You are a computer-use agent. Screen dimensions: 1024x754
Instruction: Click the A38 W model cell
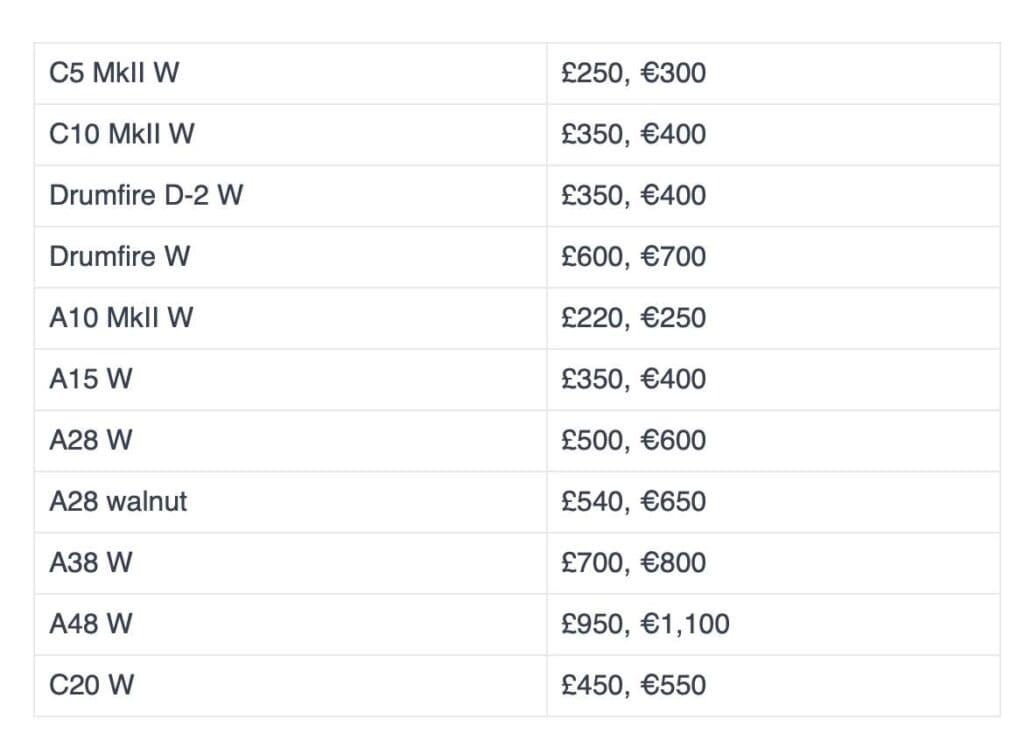(91, 562)
